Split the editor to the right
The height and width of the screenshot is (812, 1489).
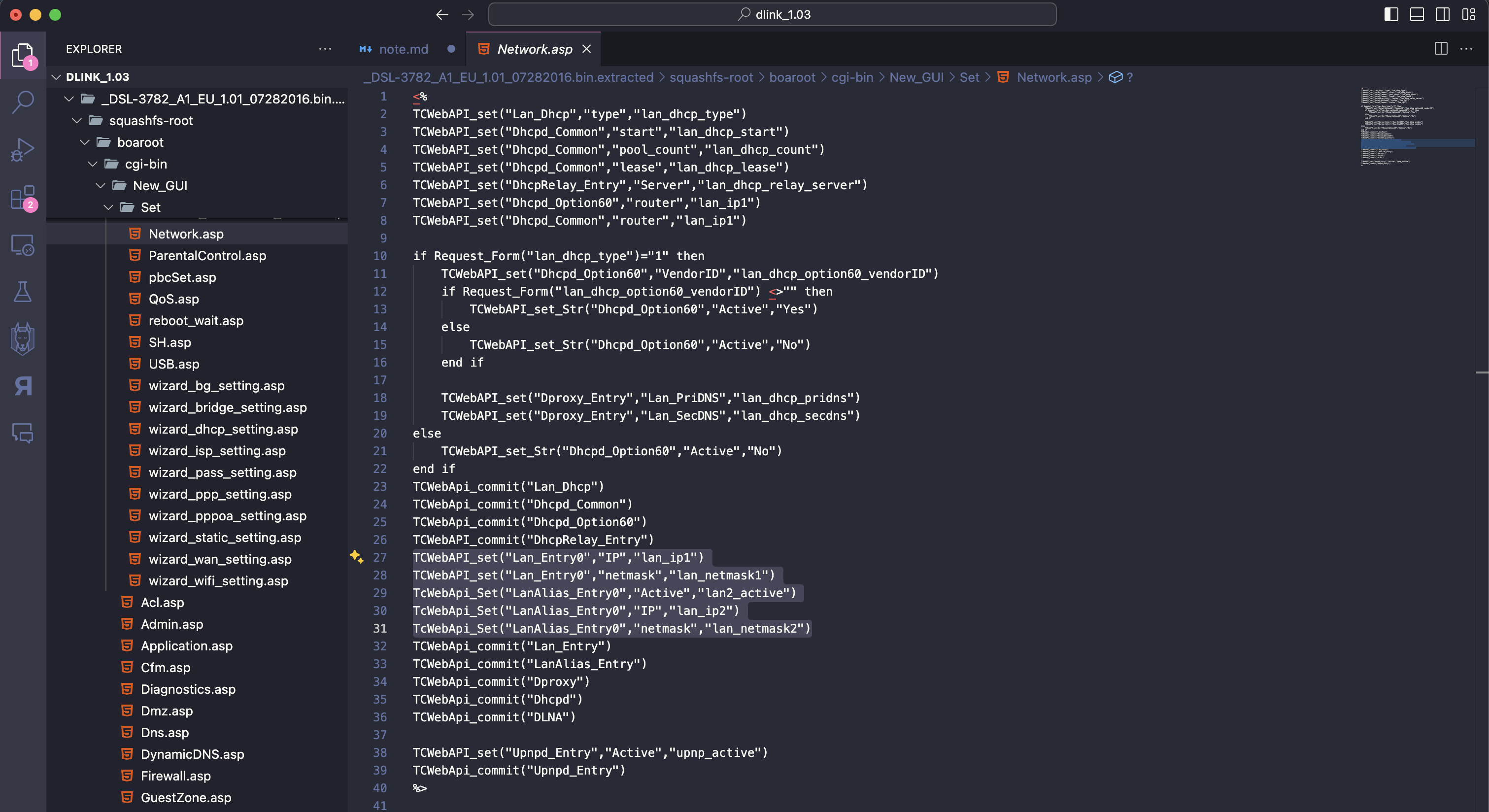coord(1441,49)
